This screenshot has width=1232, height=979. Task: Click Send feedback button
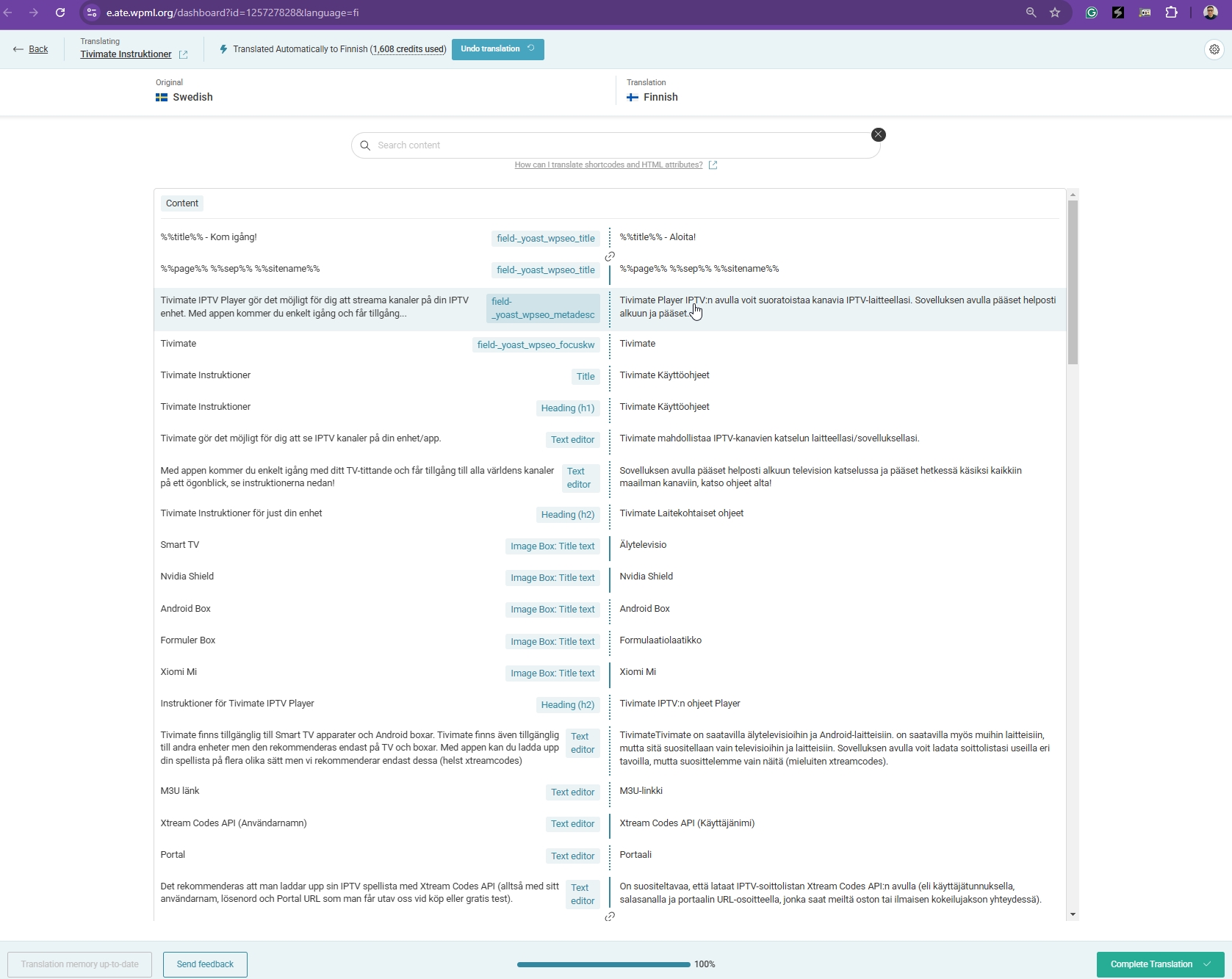[x=205, y=964]
